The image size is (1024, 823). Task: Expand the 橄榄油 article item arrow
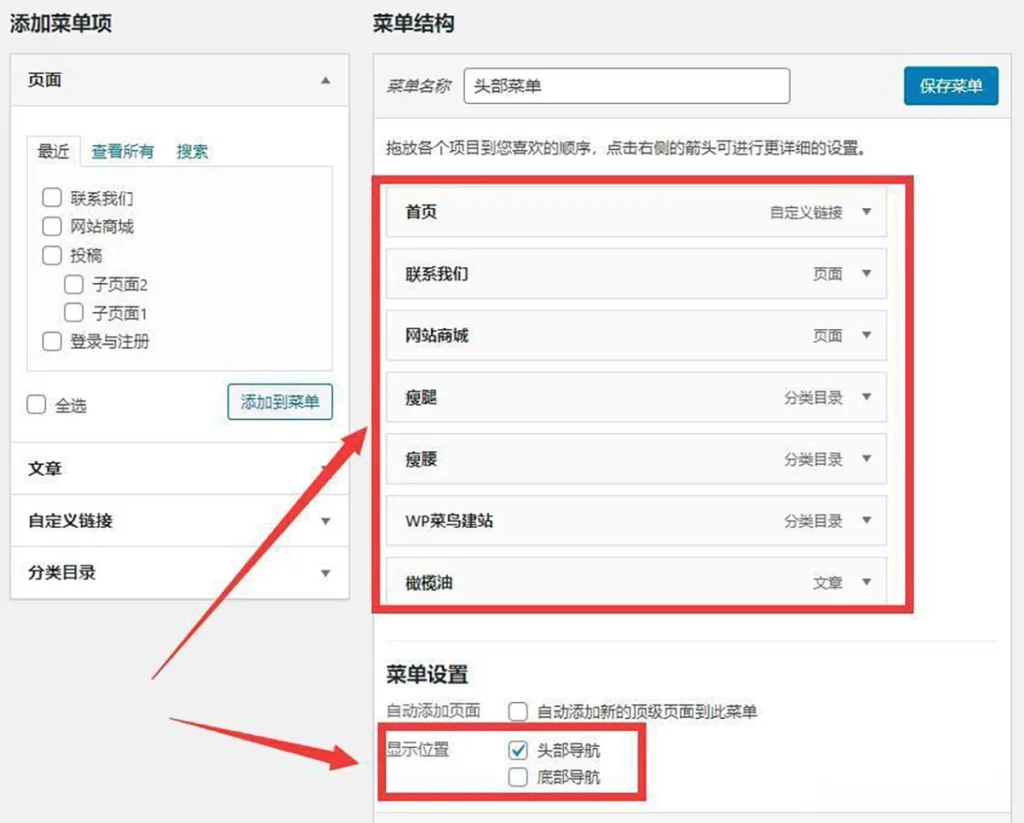pos(866,582)
